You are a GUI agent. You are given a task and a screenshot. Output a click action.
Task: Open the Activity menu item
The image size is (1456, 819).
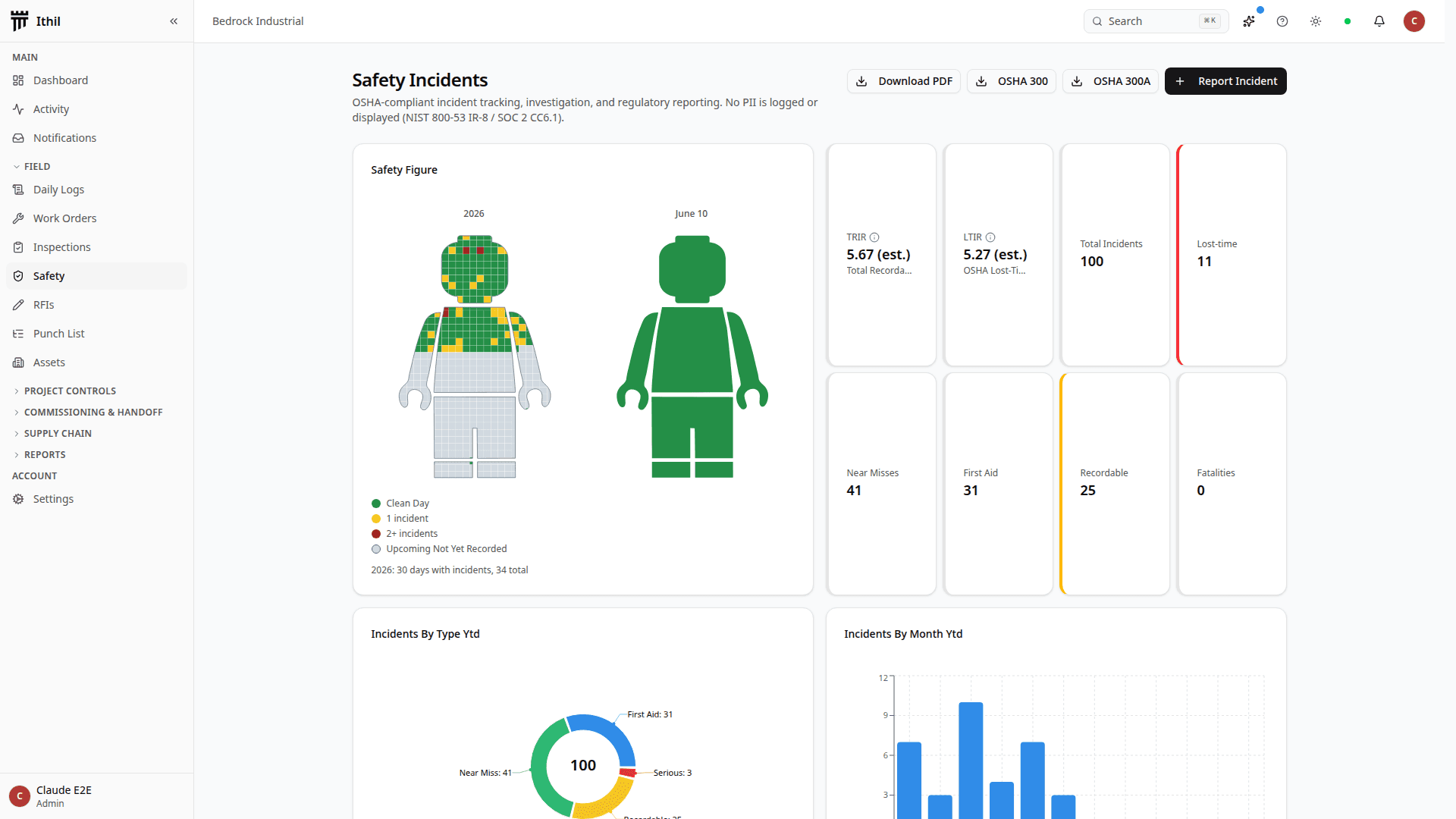point(96,109)
